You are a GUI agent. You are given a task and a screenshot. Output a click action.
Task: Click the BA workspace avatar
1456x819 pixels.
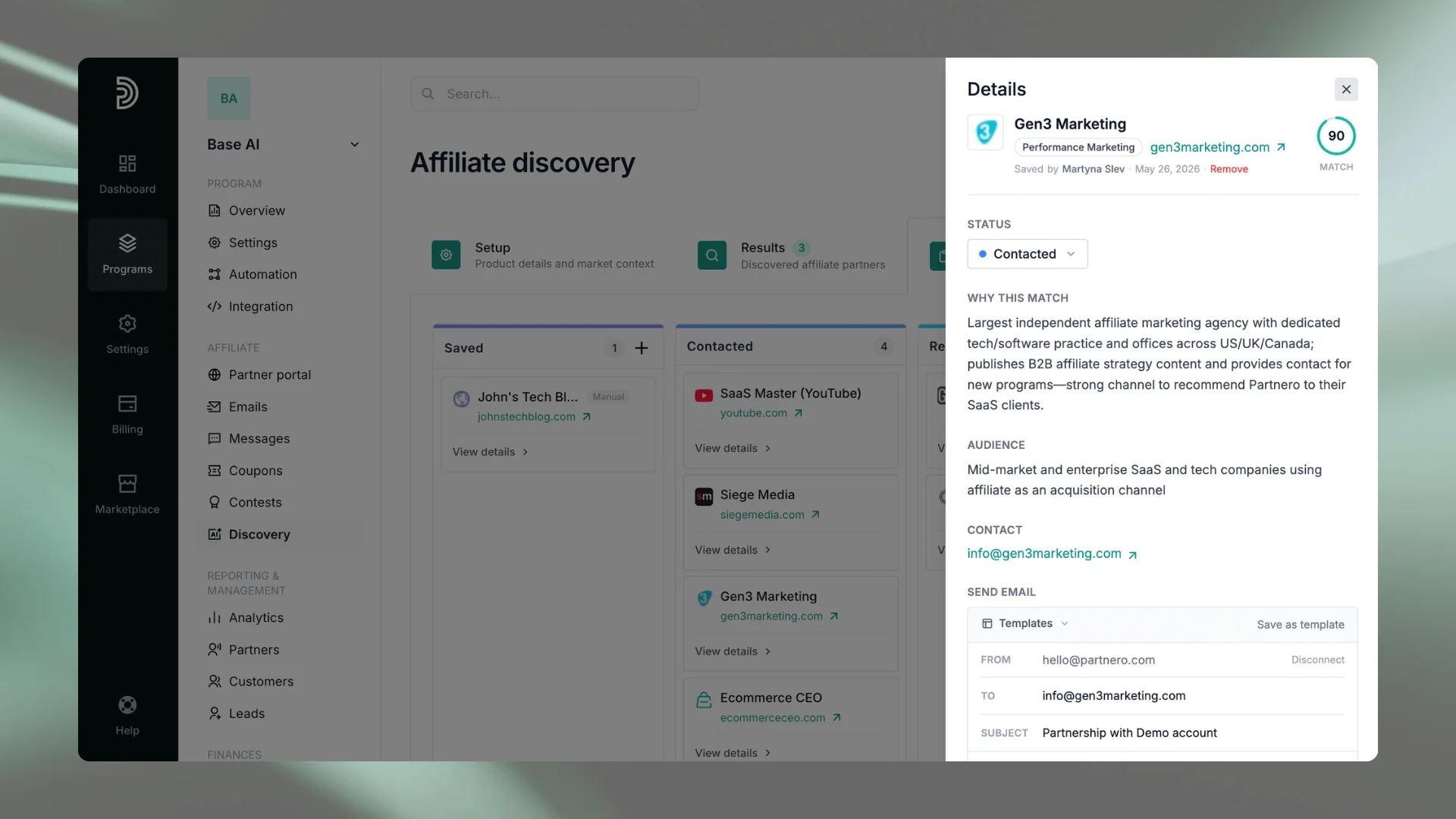(228, 98)
